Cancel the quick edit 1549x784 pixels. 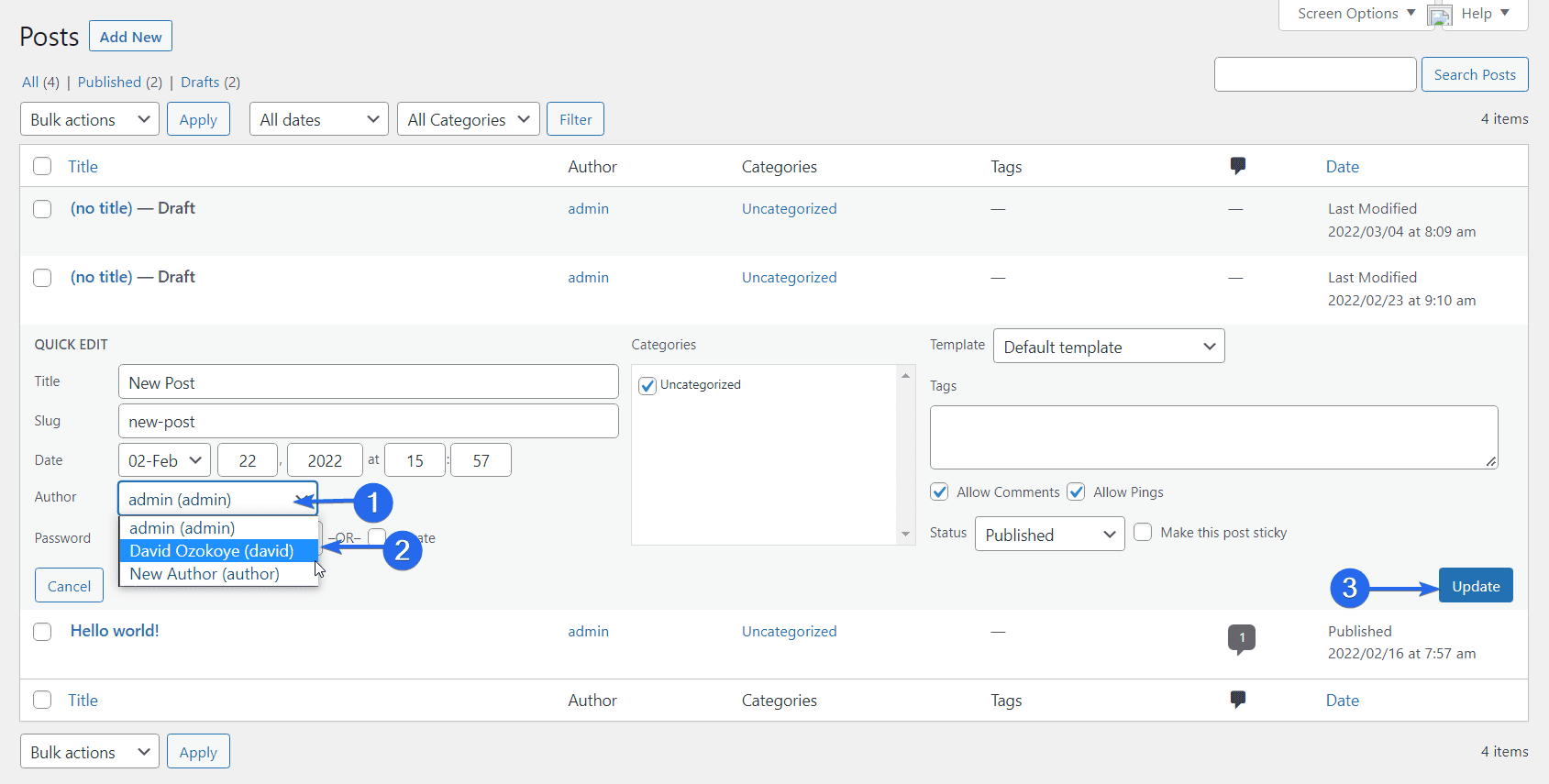click(69, 586)
